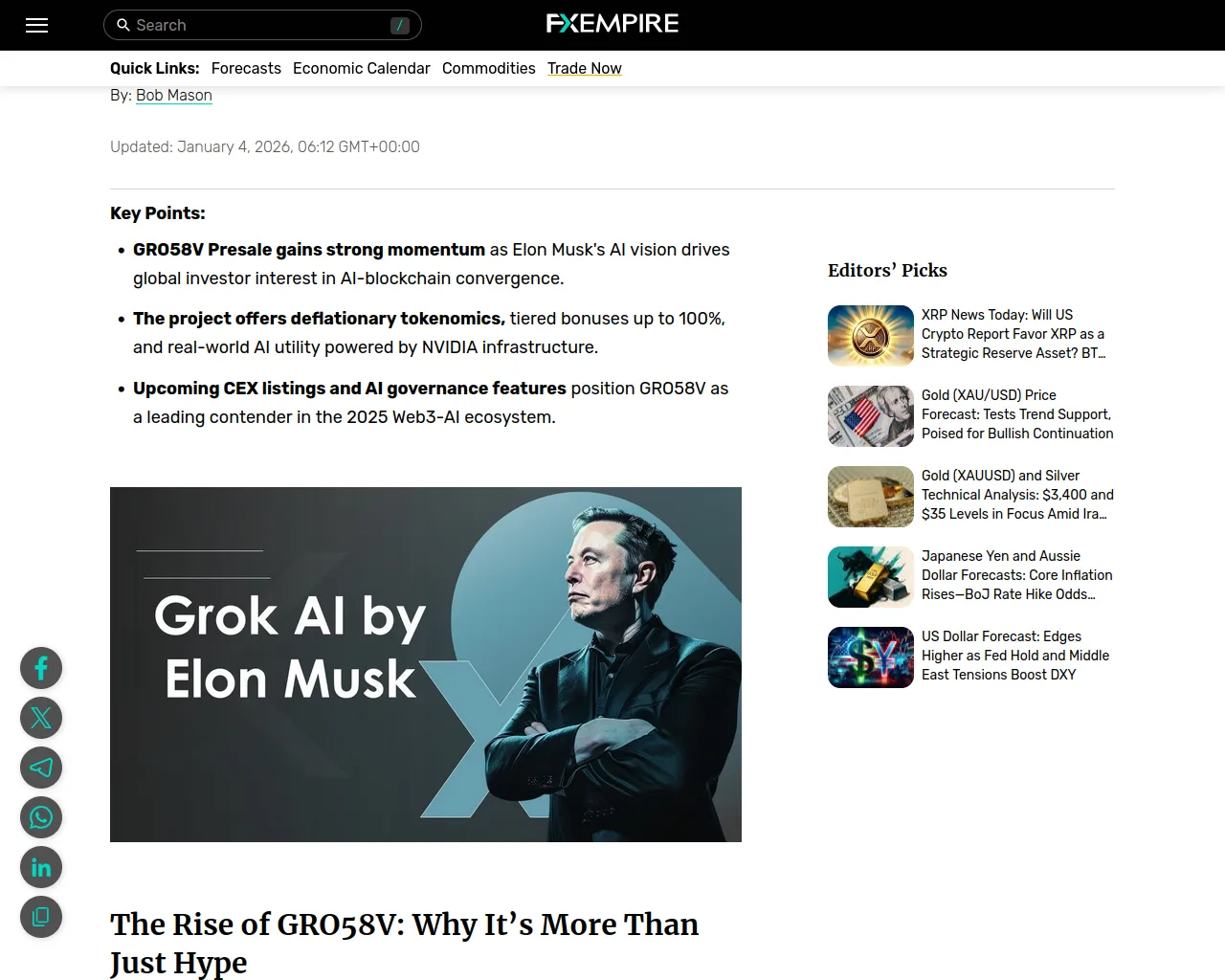Share article on X
This screenshot has width=1225, height=980.
pos(41,718)
